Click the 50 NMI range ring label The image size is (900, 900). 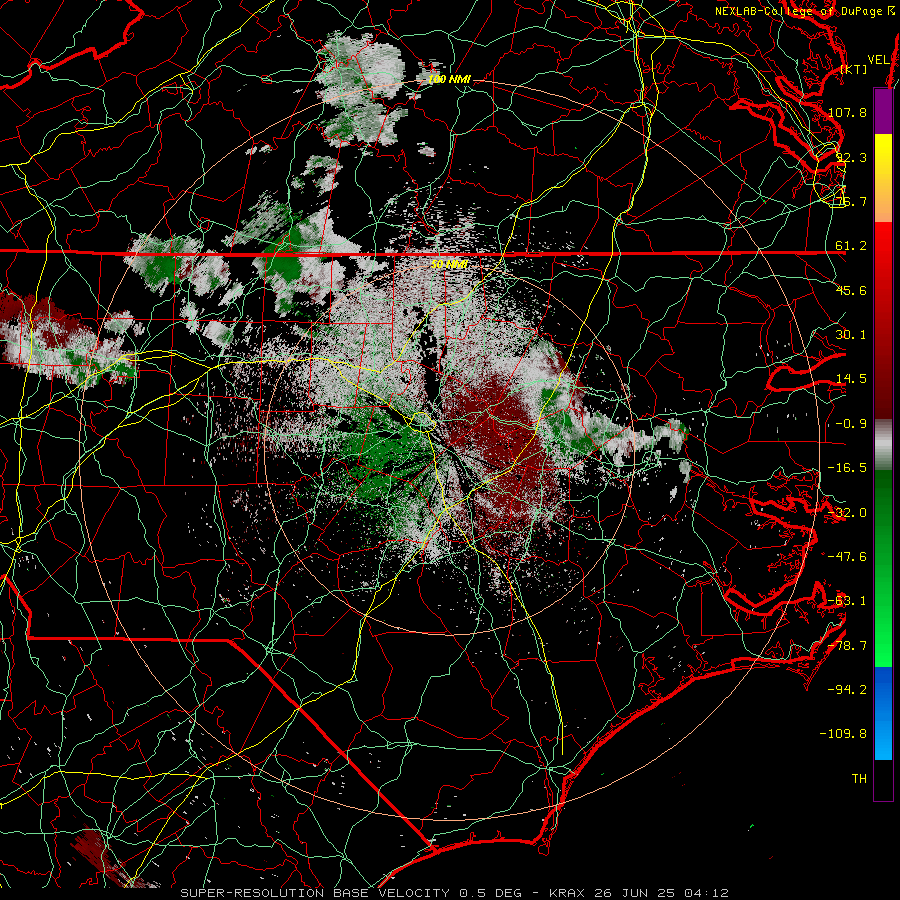[449, 264]
